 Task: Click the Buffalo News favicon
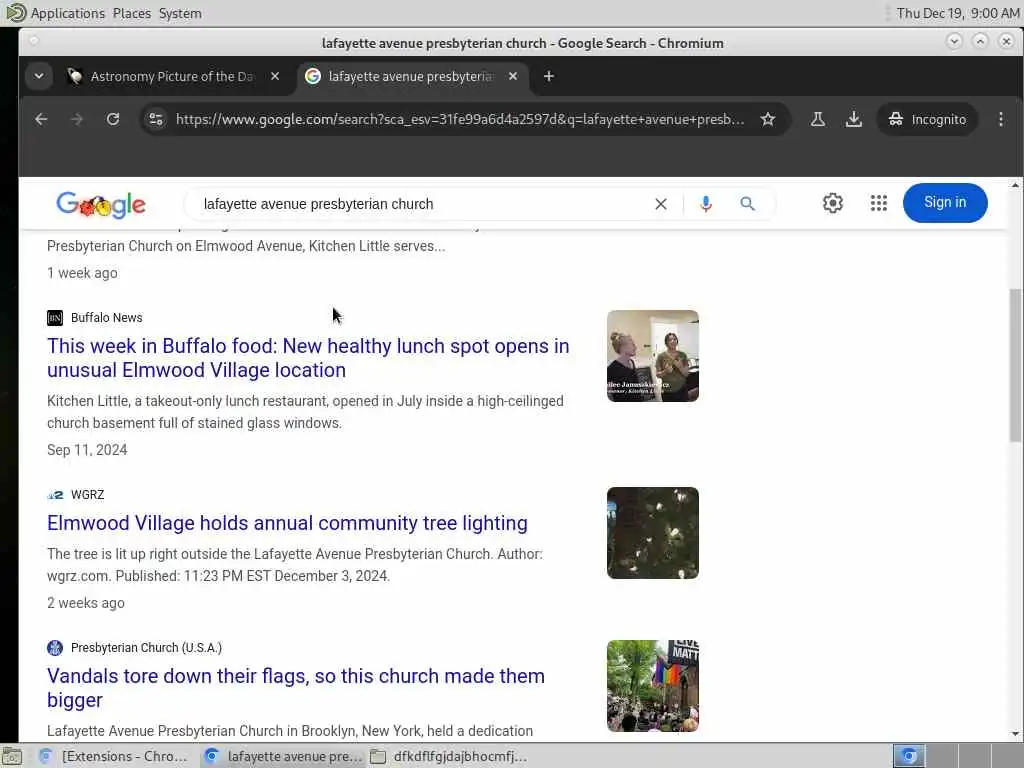[x=55, y=318]
